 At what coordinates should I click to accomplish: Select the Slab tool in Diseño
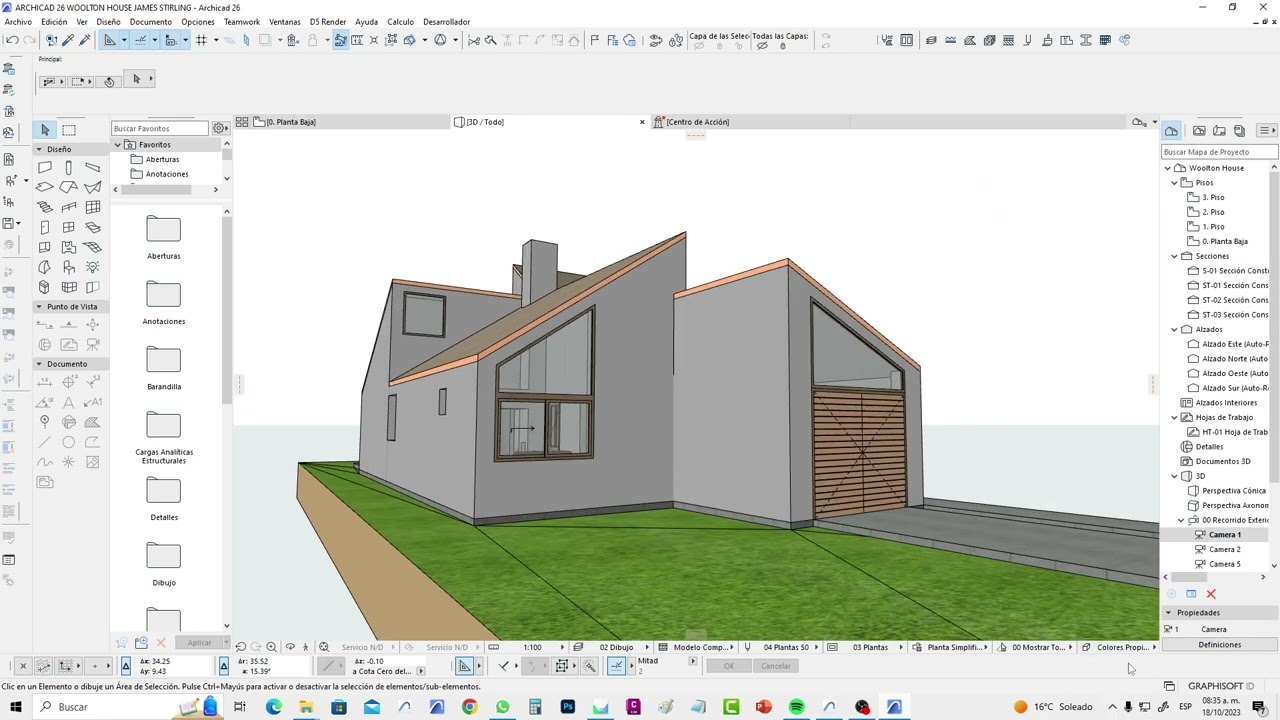pyautogui.click(x=45, y=187)
